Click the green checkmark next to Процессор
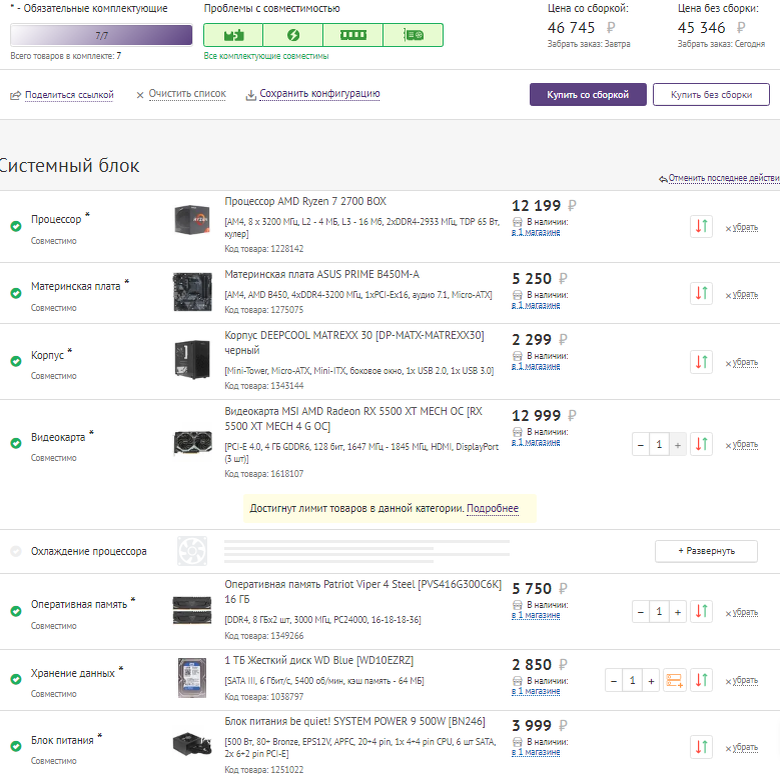The image size is (780, 774). point(16,226)
